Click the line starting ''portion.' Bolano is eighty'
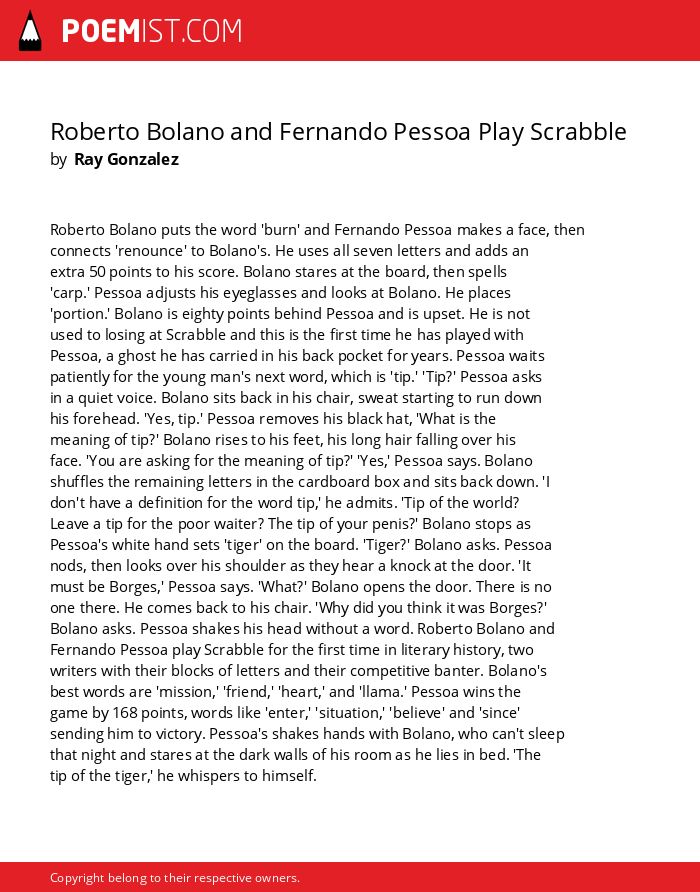Viewport: 700px width, 892px height. pyautogui.click(x=290, y=314)
